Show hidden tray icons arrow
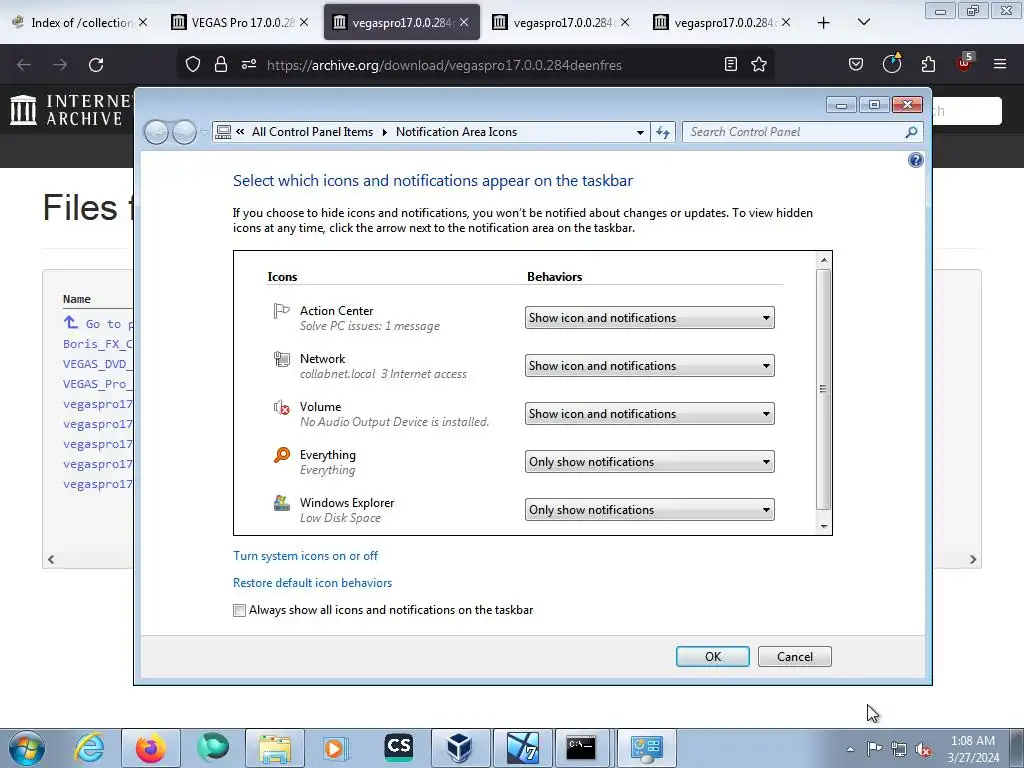 coord(850,749)
